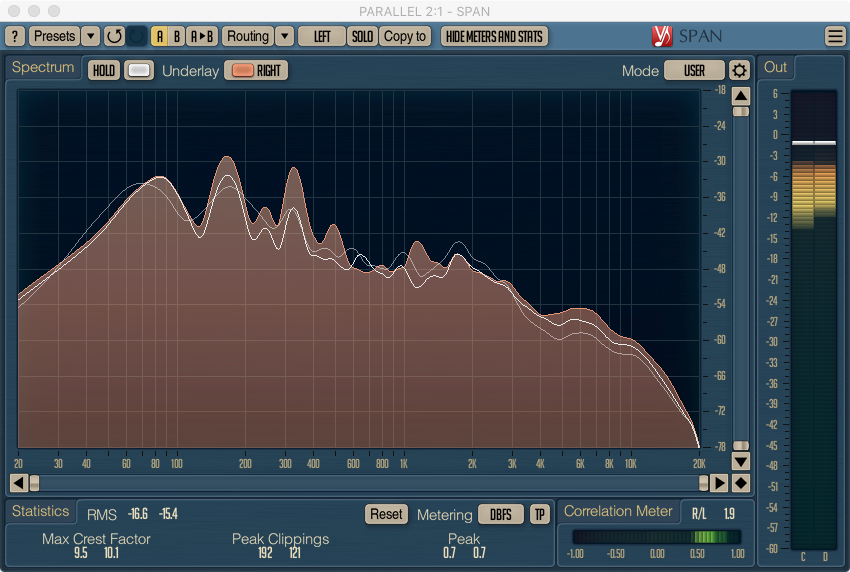Click the R/L correlation label

point(699,514)
